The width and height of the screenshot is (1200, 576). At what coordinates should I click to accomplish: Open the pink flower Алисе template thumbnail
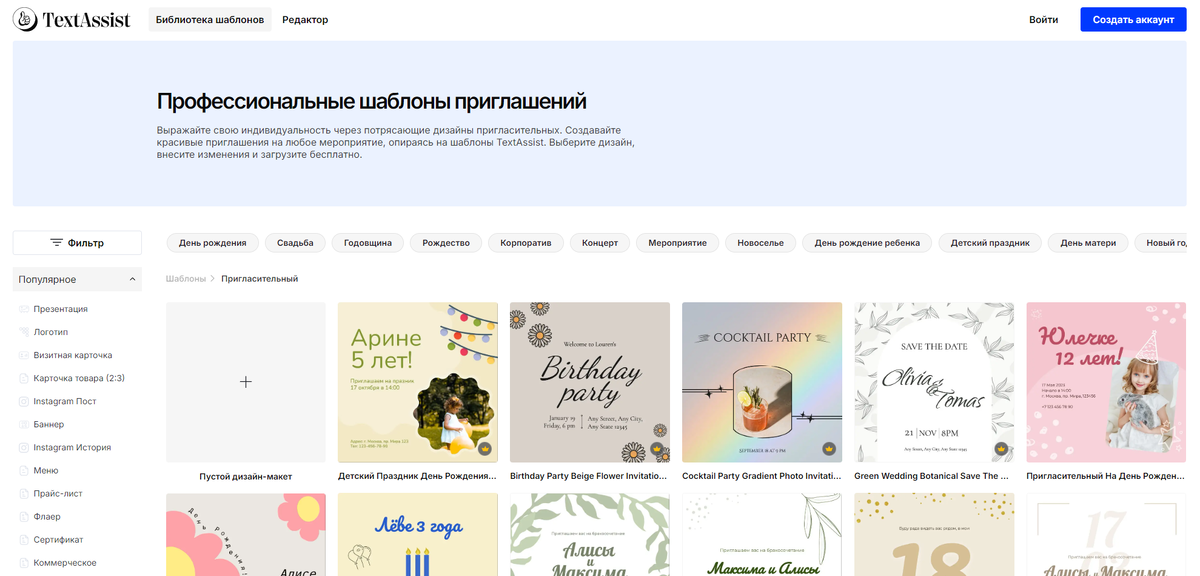tap(246, 535)
